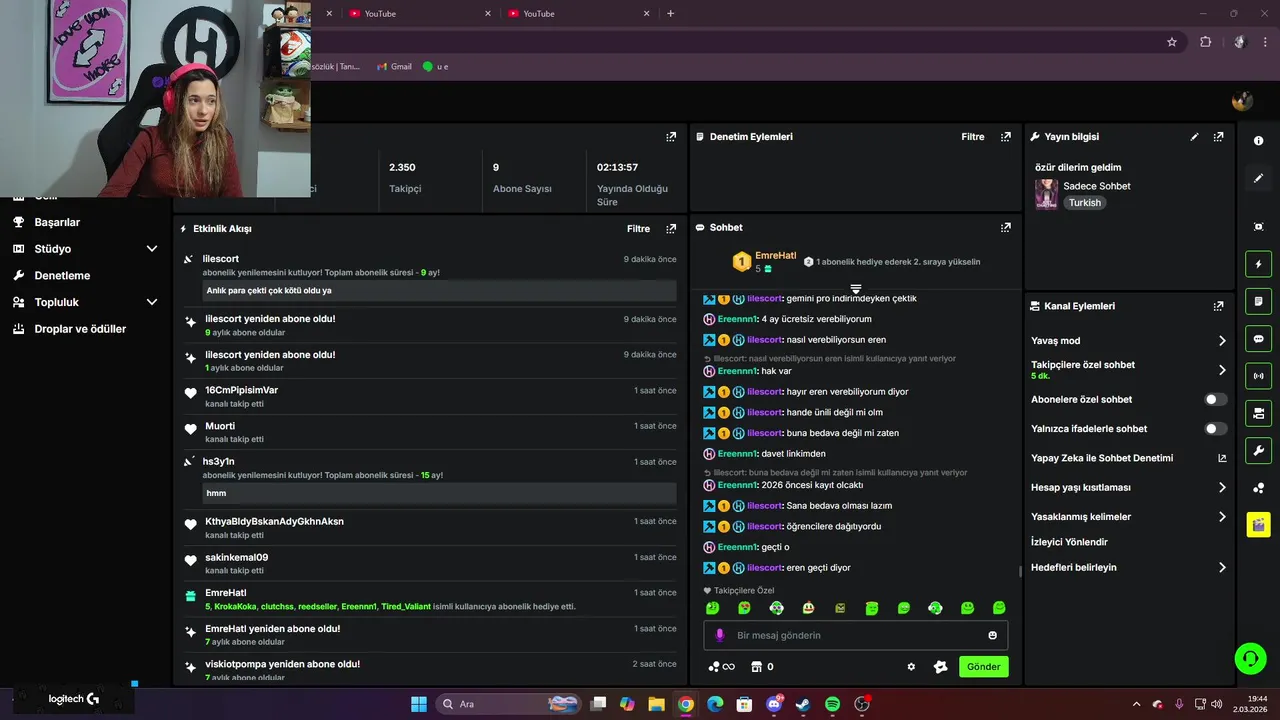This screenshot has width=1280, height=720.
Task: Click the three-dots points icon in right sidebar
Action: pos(1258,488)
